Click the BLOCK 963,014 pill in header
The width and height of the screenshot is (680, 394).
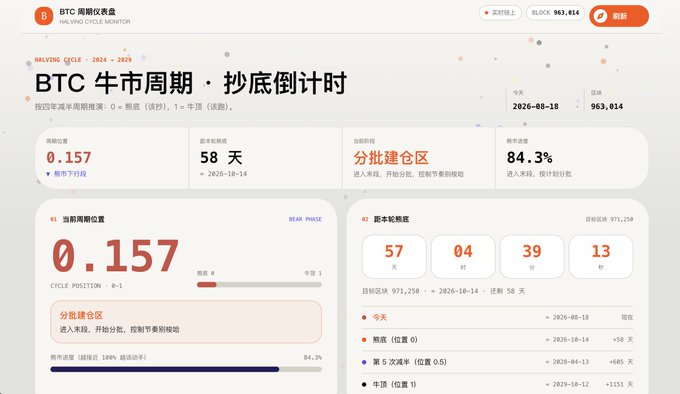[x=556, y=13]
